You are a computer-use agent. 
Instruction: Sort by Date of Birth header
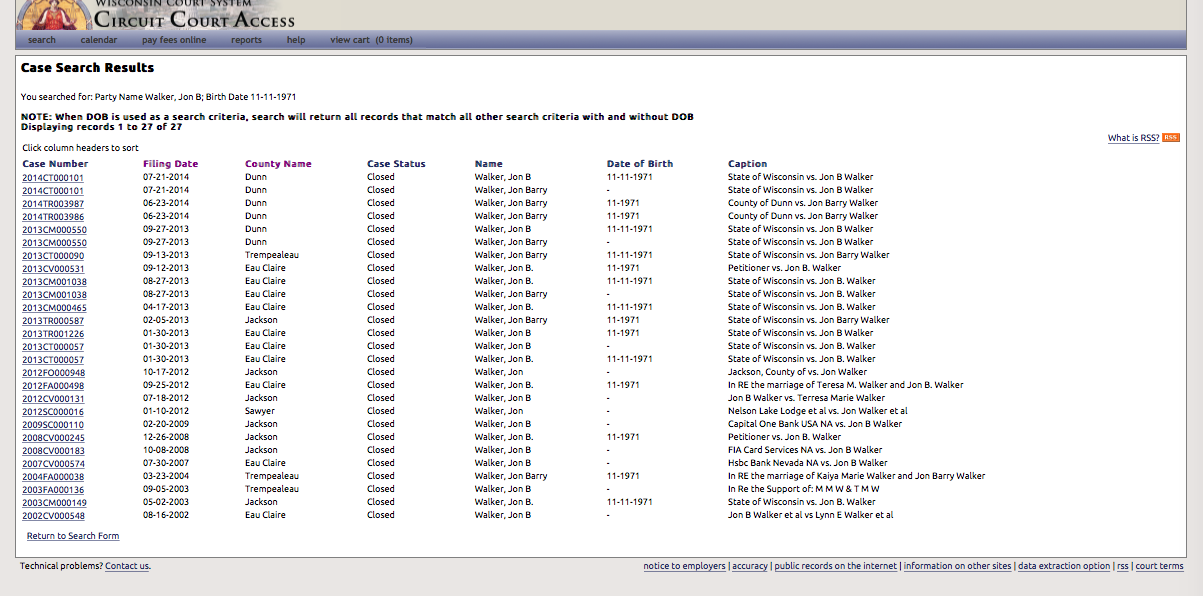(640, 164)
